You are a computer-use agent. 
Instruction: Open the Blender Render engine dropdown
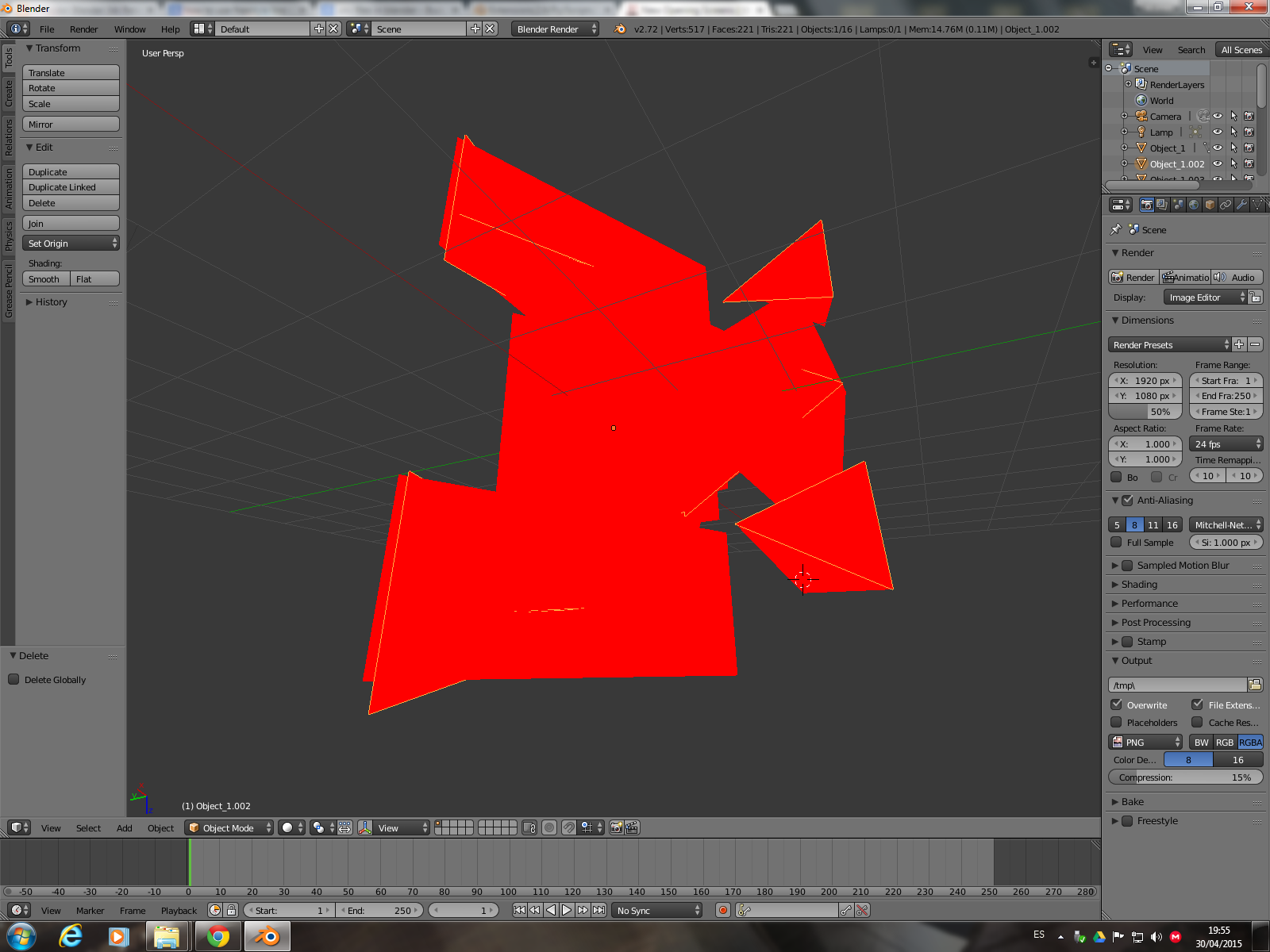point(555,29)
